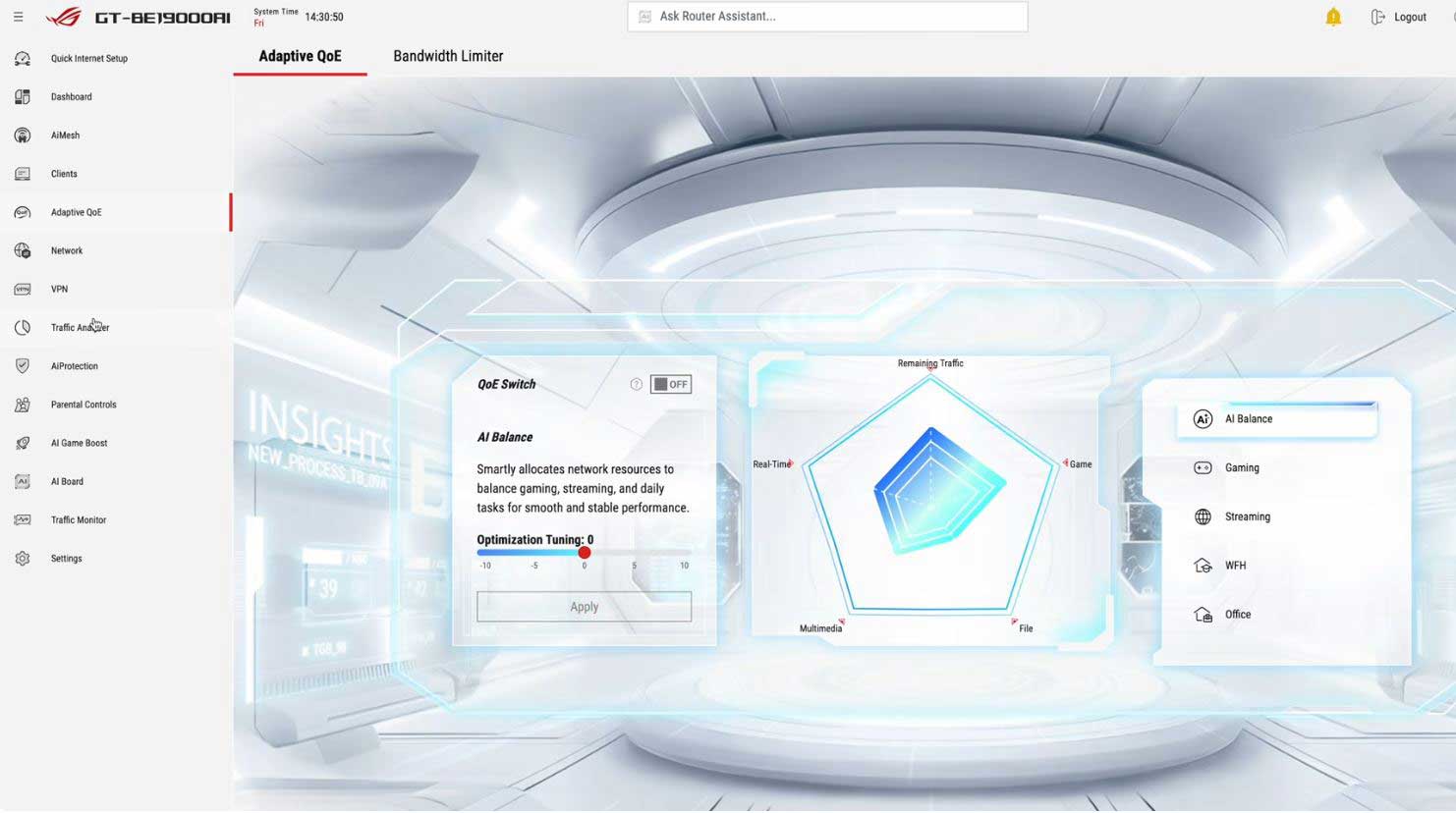Image resolution: width=1456 pixels, height=813 pixels.
Task: Select the Streaming mode label
Action: pyautogui.click(x=1248, y=517)
